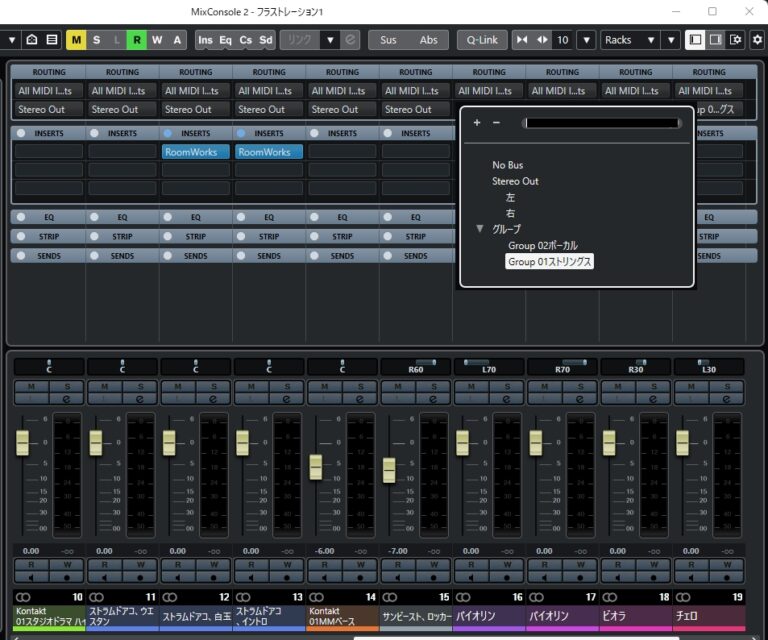Open the Stereo Out routing of first channel
768x640 pixels.
pyautogui.click(x=48, y=109)
